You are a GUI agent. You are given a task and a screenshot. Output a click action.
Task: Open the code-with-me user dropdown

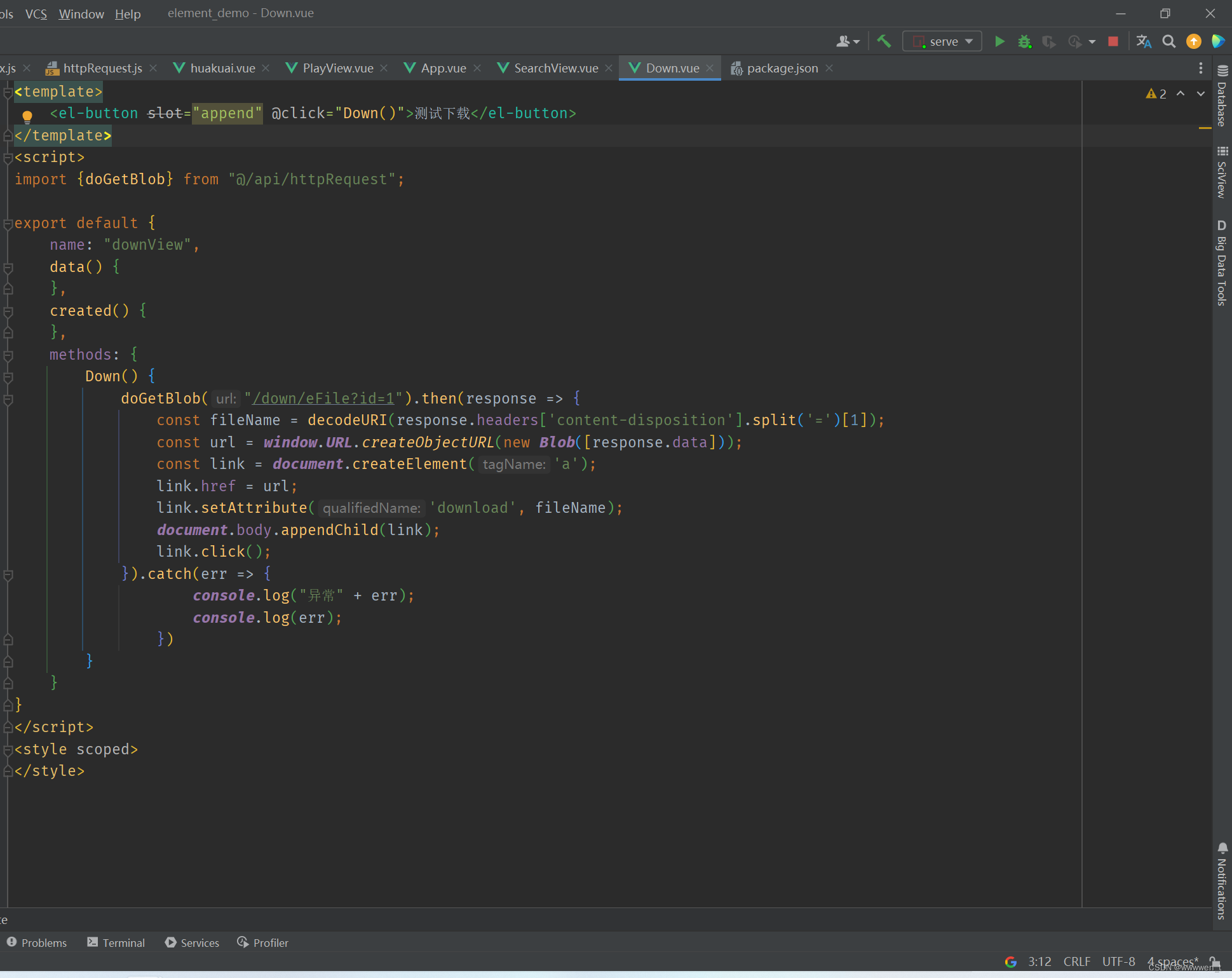coord(848,42)
